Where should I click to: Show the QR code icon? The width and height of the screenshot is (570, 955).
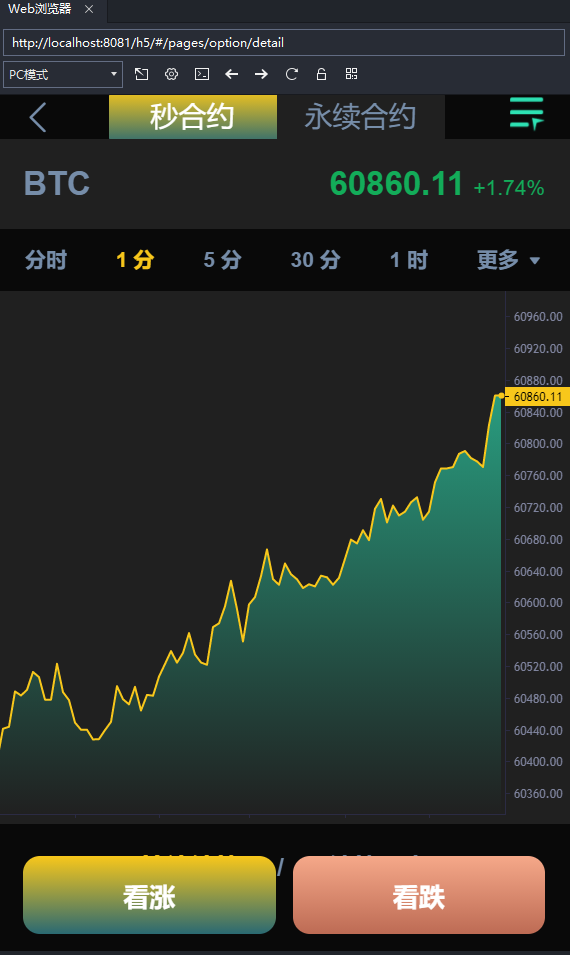point(351,74)
